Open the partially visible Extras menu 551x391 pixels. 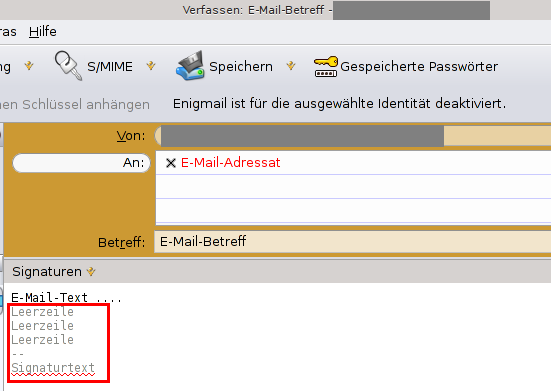[x=8, y=32]
